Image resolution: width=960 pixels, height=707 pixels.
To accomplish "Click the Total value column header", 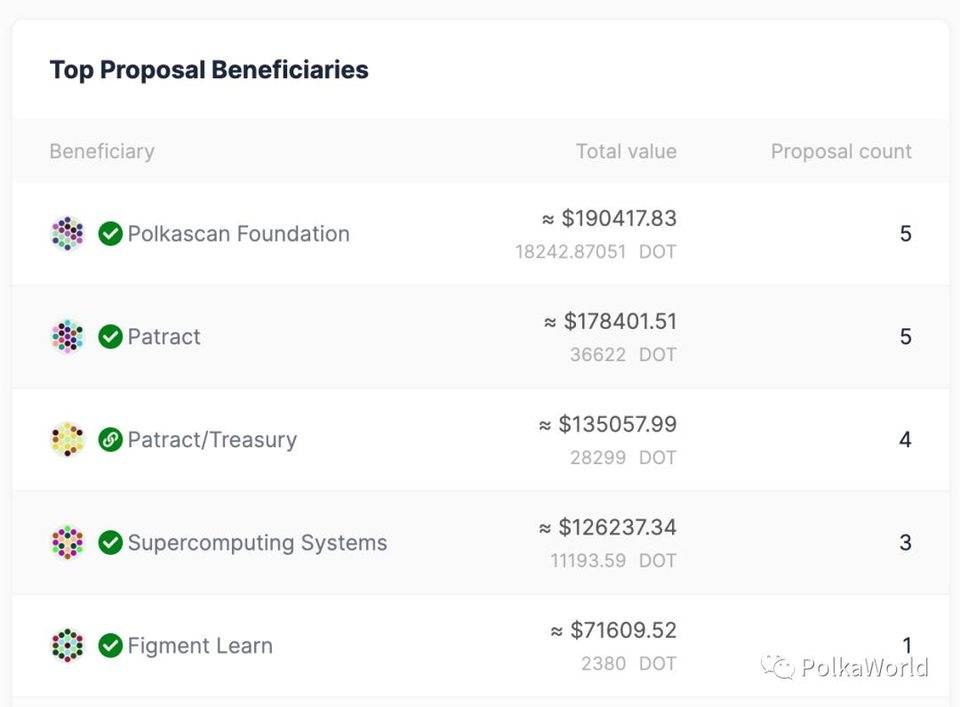I will point(626,152).
